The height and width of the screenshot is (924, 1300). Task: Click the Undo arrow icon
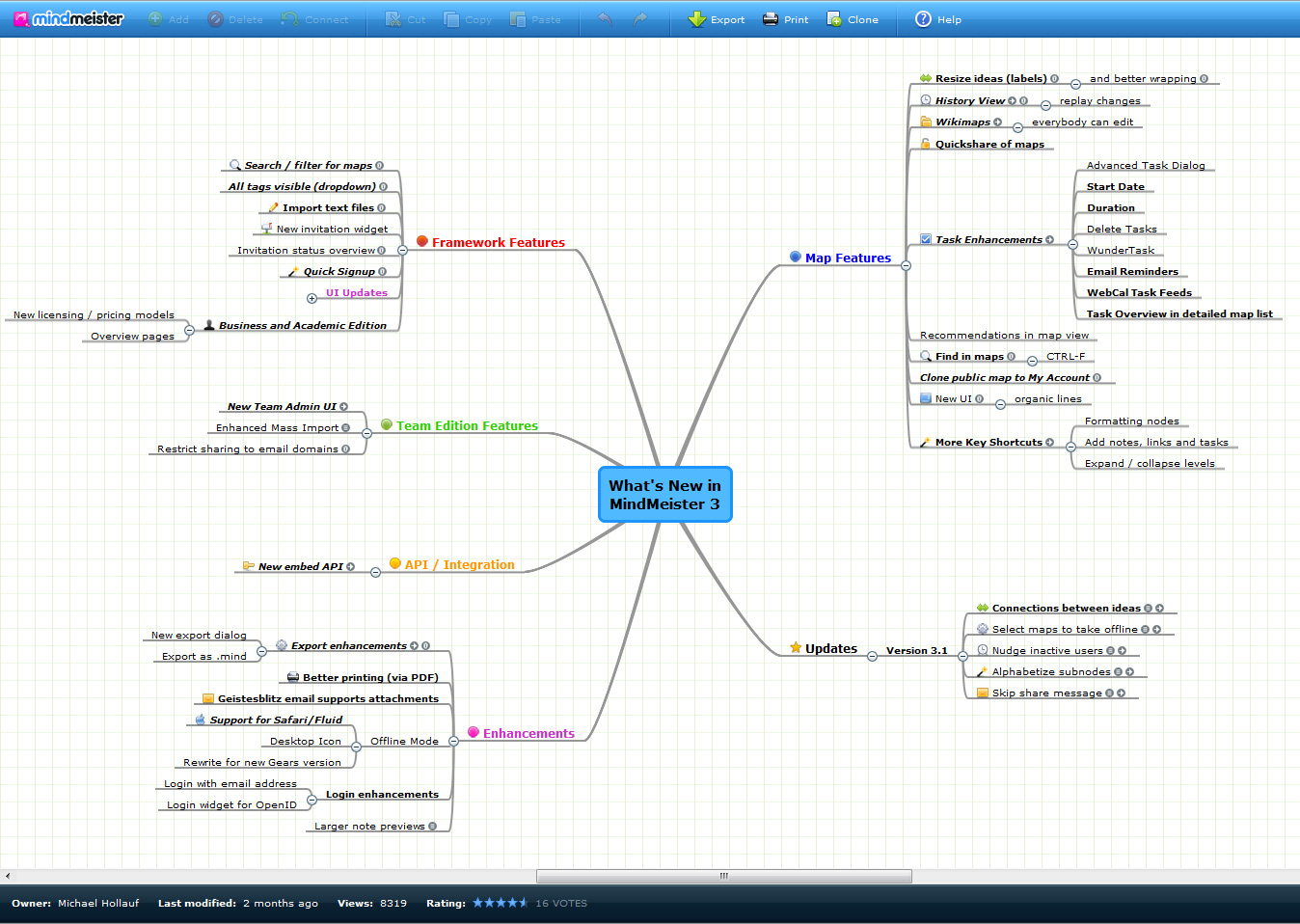pos(605,18)
